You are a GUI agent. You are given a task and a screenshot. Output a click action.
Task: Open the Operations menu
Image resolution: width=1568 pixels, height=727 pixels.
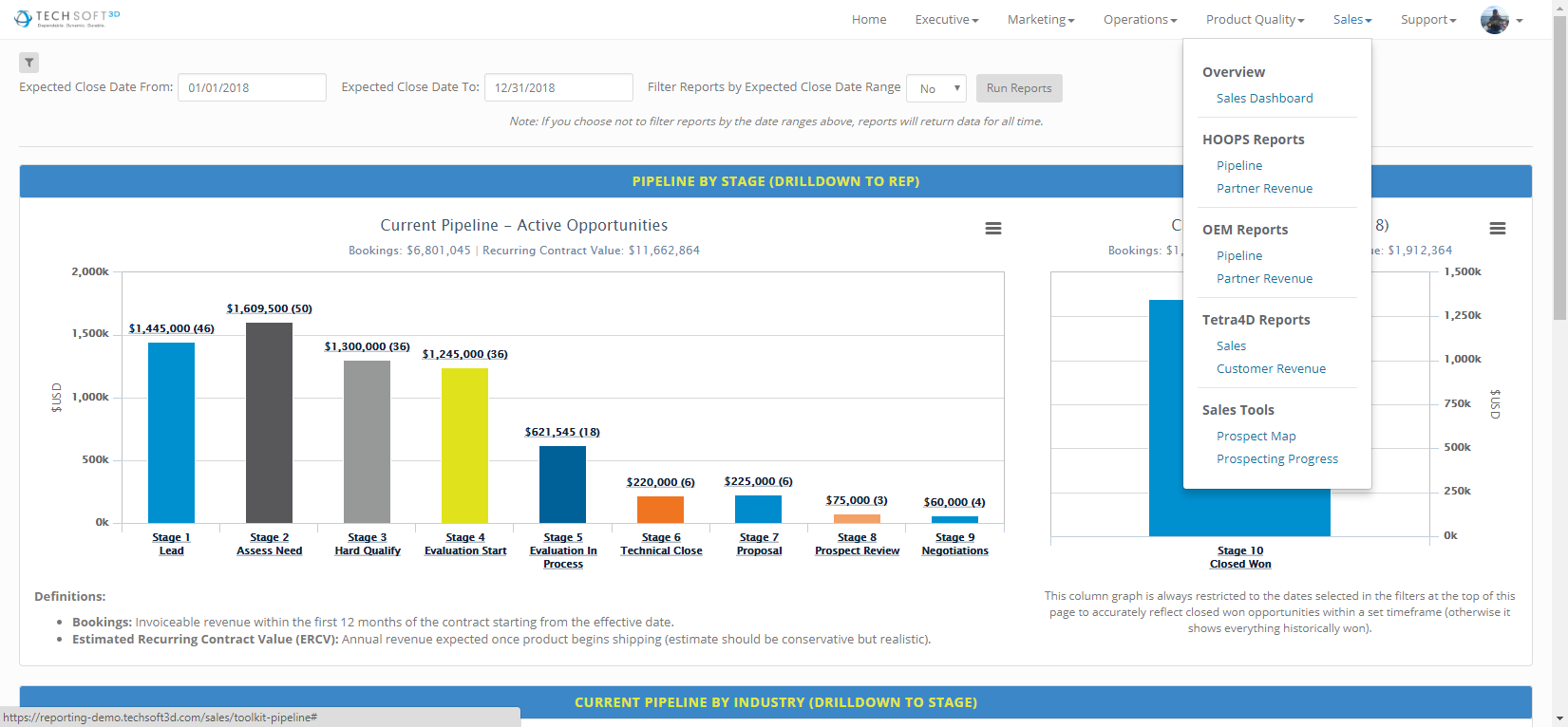[x=1141, y=20]
